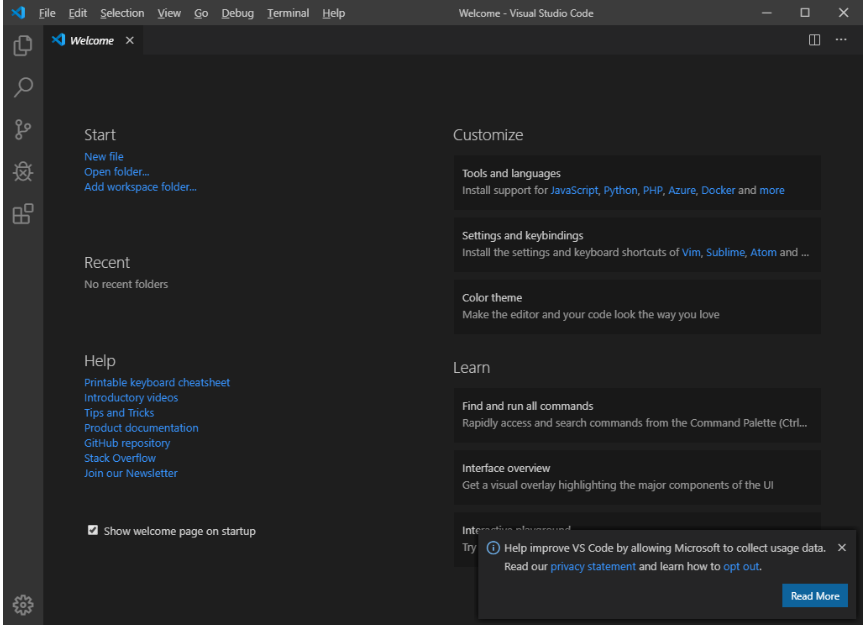Open the Selection menu

point(122,13)
